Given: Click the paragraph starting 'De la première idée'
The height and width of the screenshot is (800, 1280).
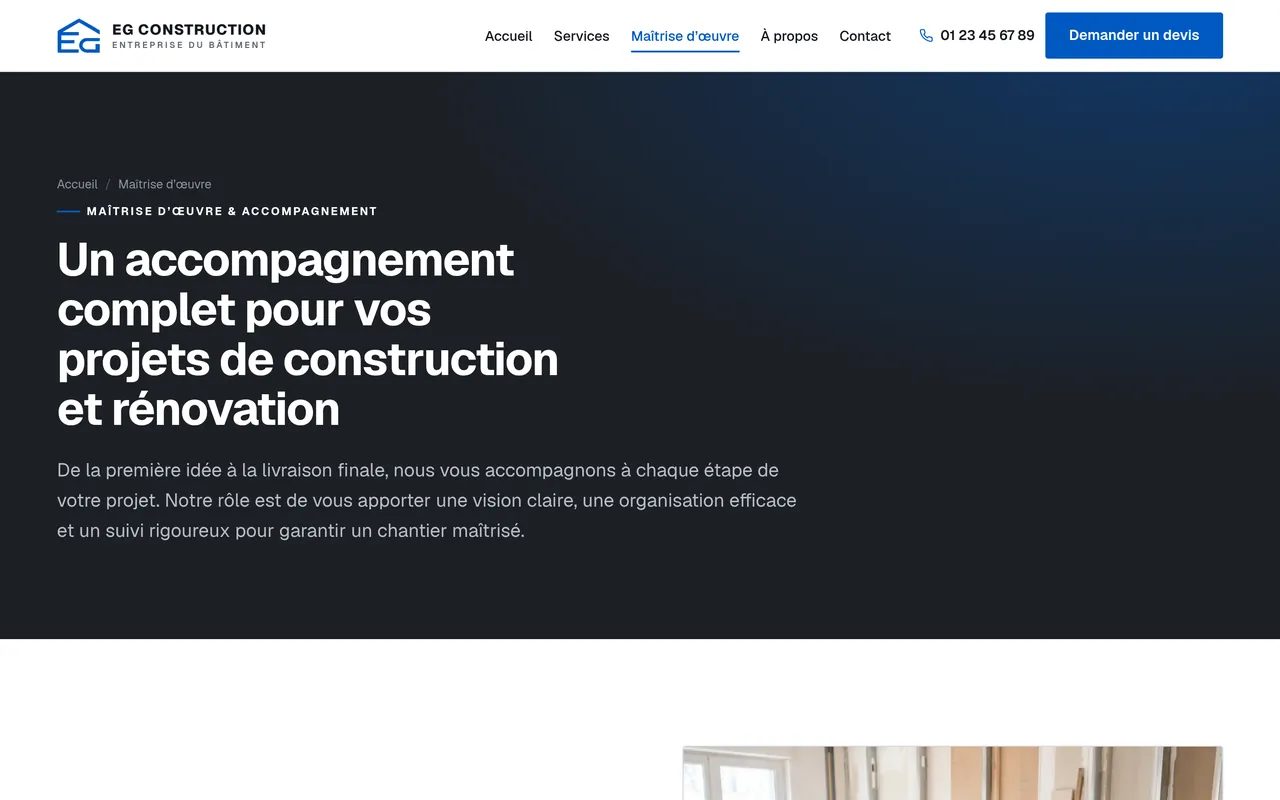Looking at the screenshot, I should click(427, 500).
